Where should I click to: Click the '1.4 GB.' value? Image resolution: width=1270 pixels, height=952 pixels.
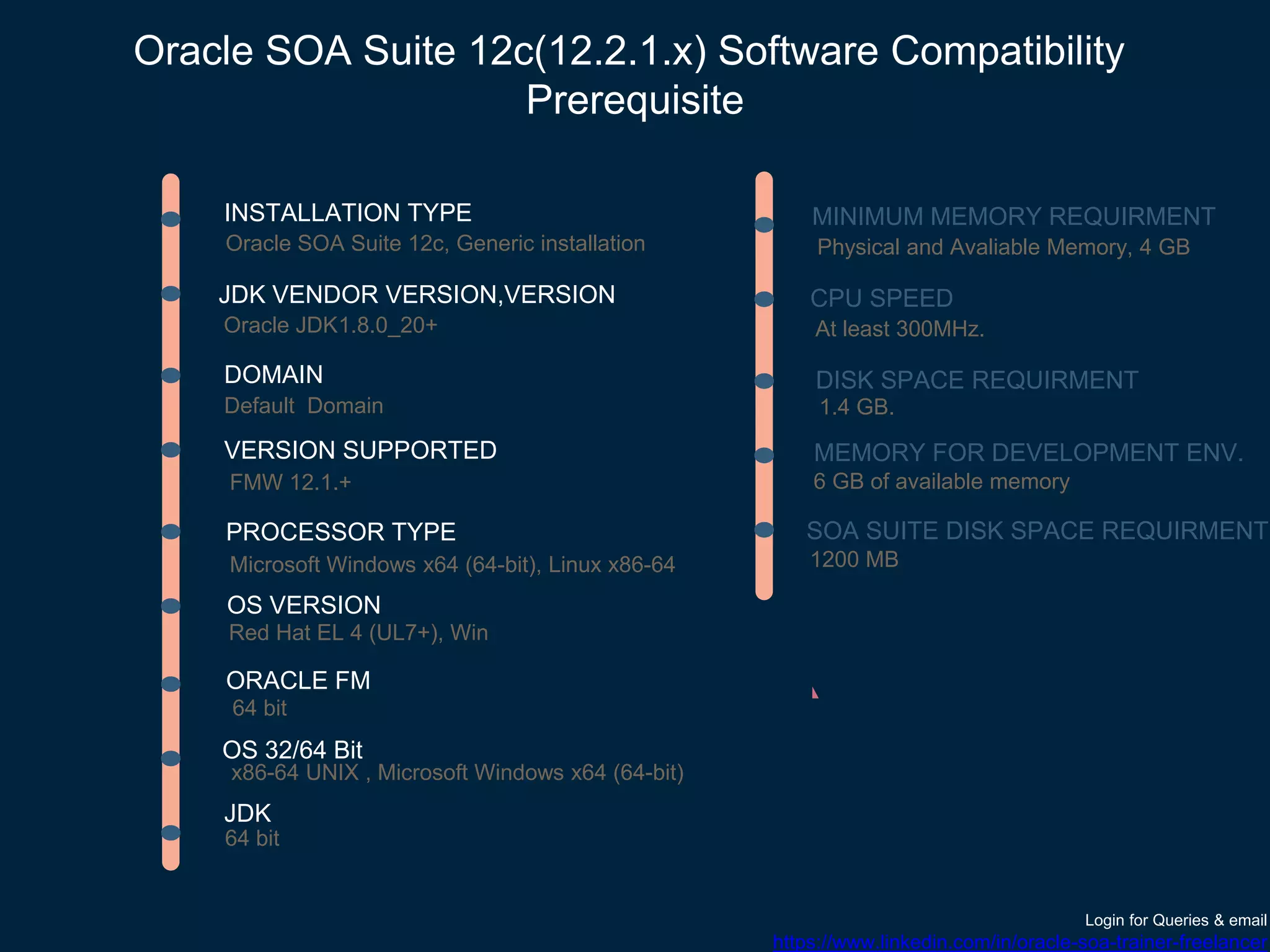tap(857, 407)
